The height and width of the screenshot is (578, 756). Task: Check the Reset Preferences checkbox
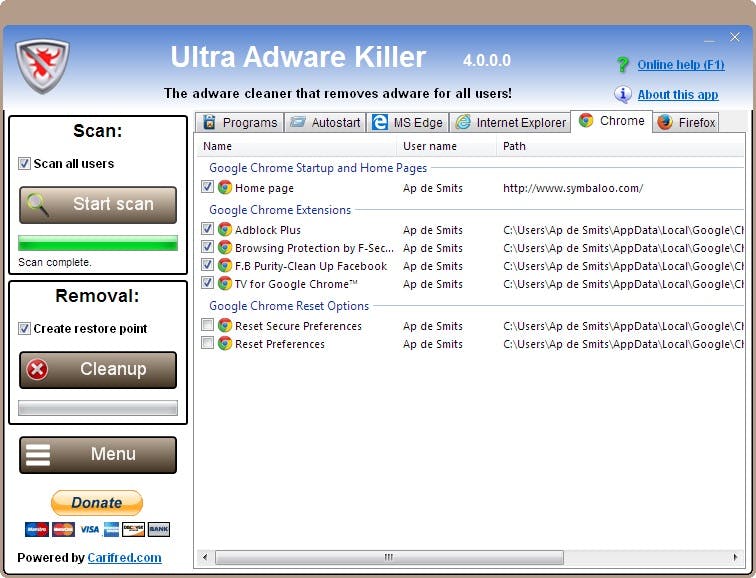[207, 343]
